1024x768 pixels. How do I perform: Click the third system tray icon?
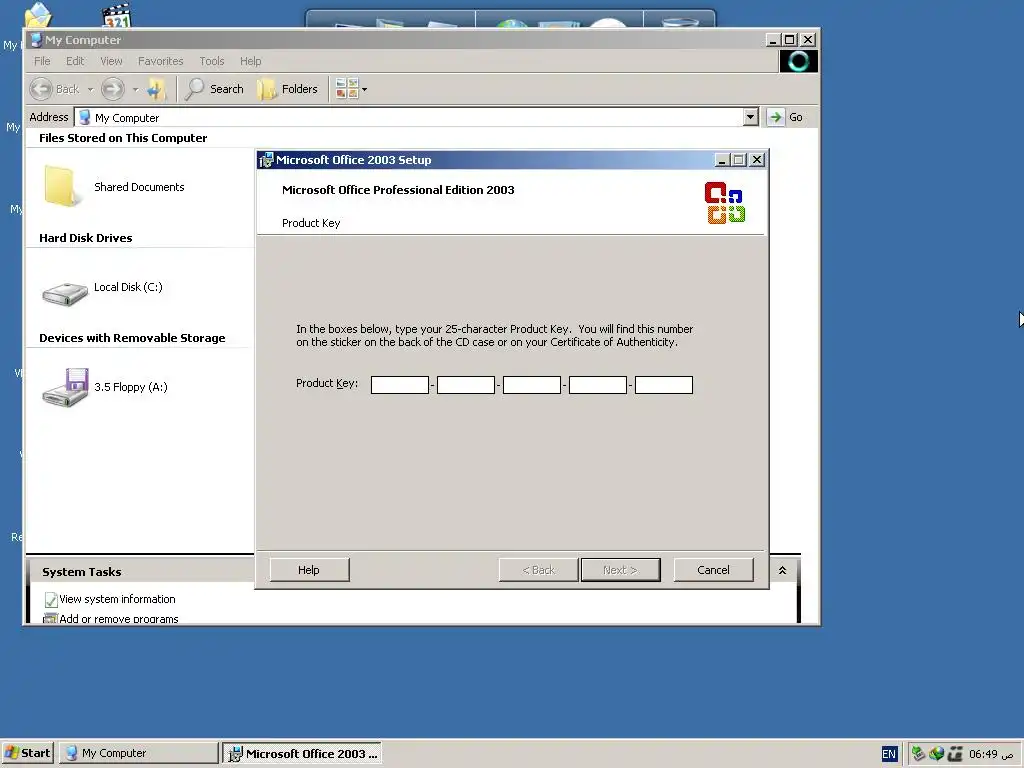tap(955, 754)
